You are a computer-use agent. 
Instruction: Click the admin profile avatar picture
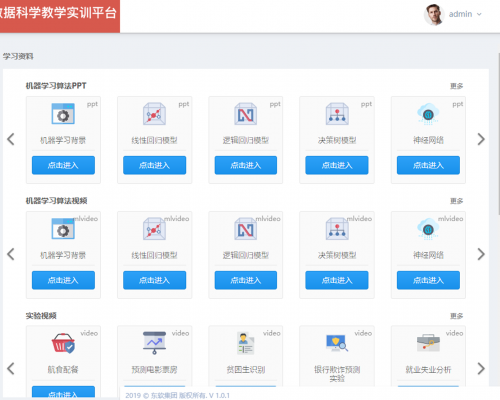click(x=434, y=14)
